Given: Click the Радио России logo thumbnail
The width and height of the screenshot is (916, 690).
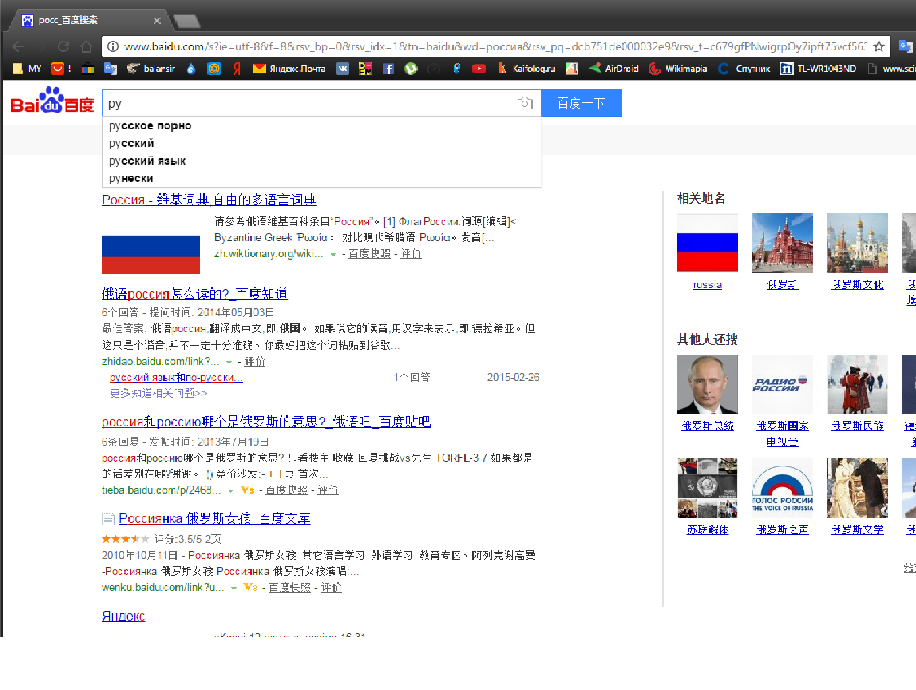Looking at the screenshot, I should 782,384.
